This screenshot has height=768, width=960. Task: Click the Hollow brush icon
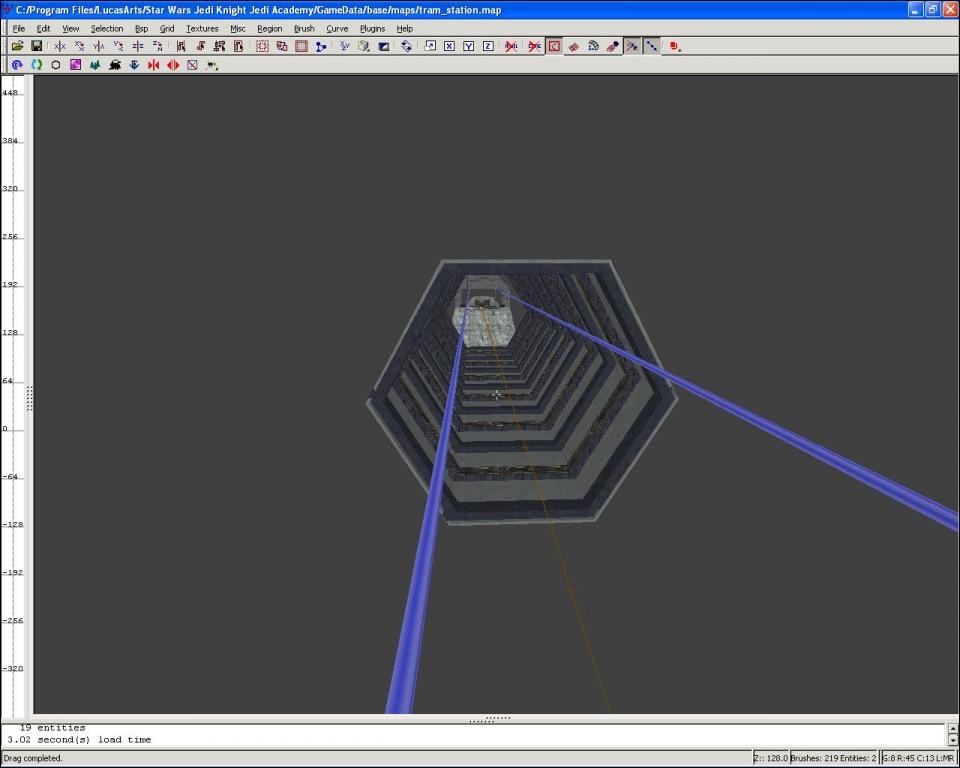[301, 46]
